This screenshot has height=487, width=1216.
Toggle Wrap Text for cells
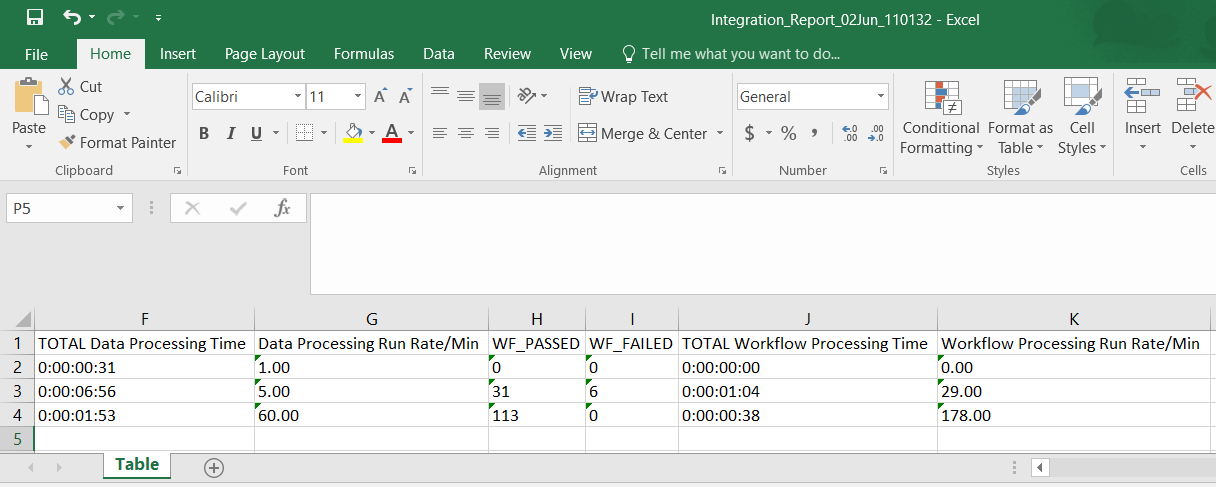tap(623, 97)
